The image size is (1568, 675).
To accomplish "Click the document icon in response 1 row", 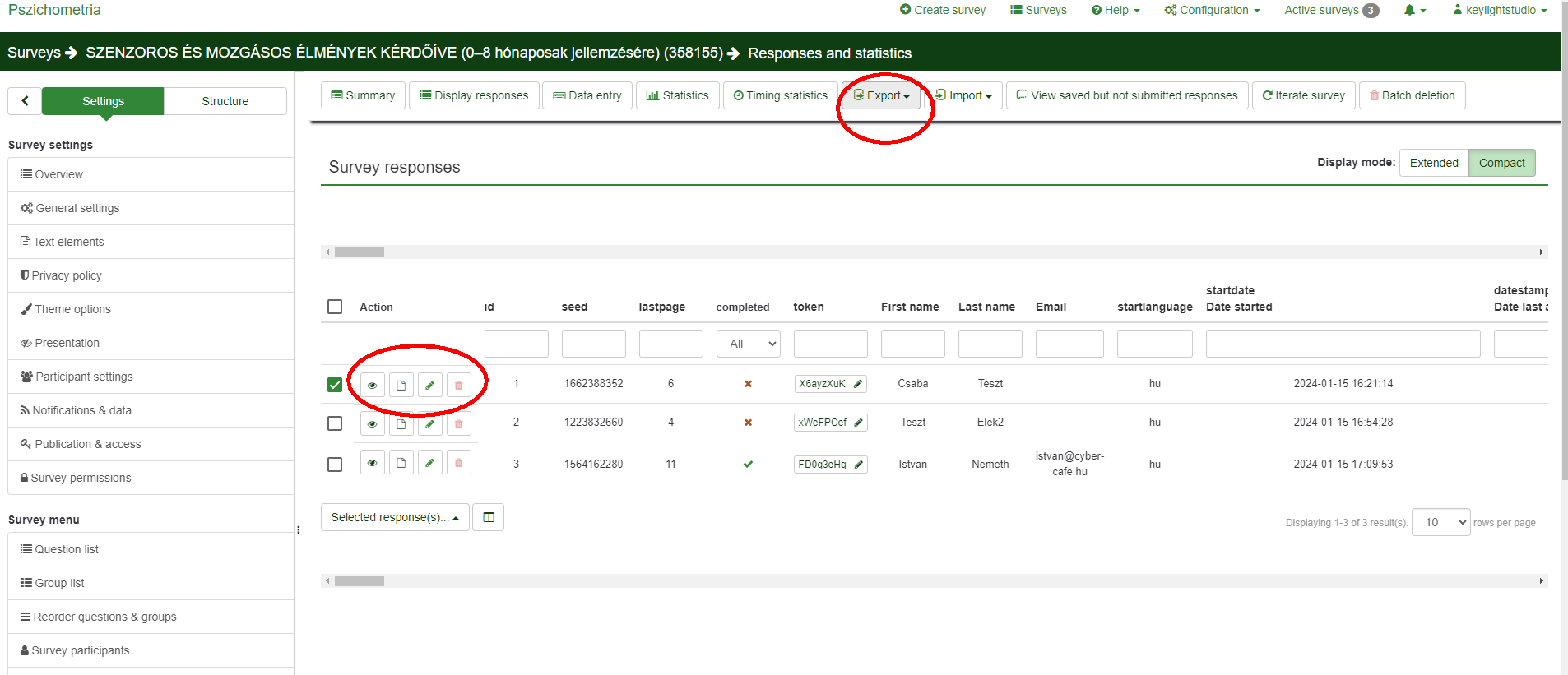I will click(401, 385).
